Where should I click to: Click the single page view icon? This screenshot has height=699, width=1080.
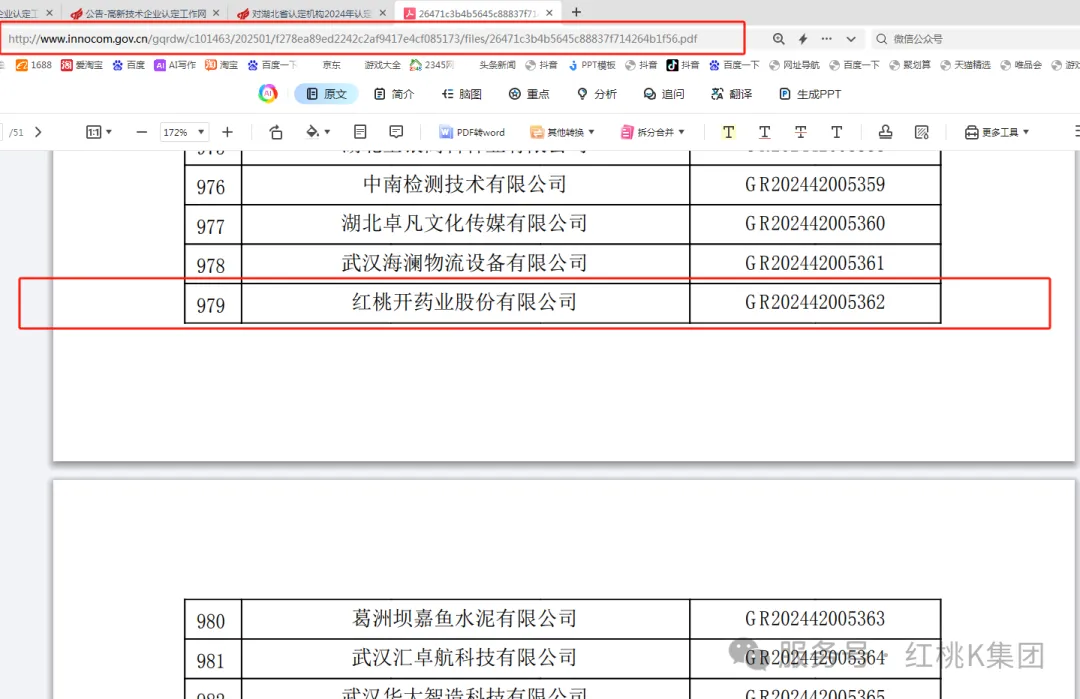pyautogui.click(x=360, y=132)
